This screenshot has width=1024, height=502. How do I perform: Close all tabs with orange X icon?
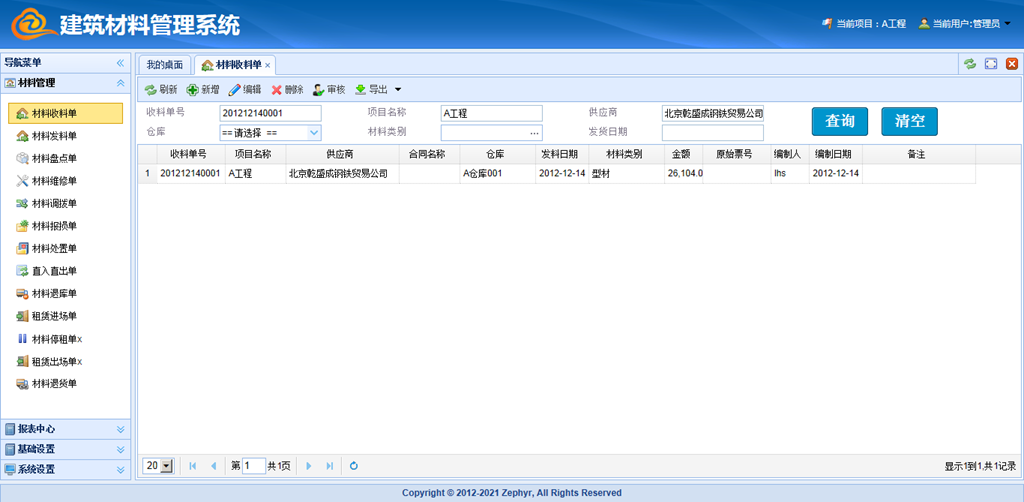[x=1012, y=63]
